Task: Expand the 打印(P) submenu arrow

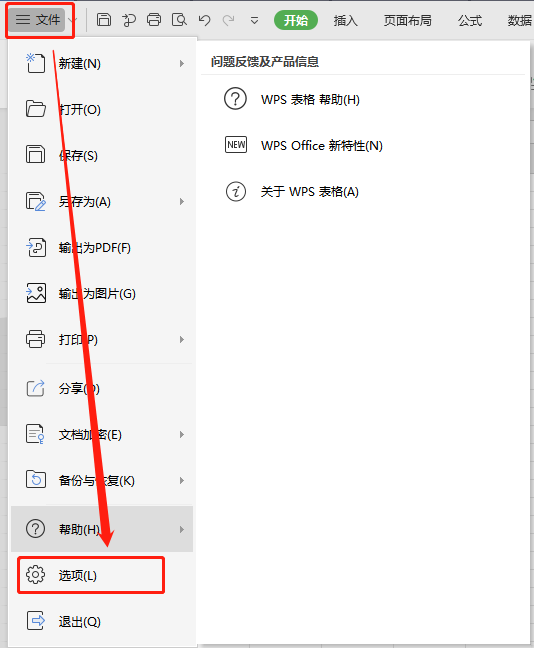Action: 181,340
